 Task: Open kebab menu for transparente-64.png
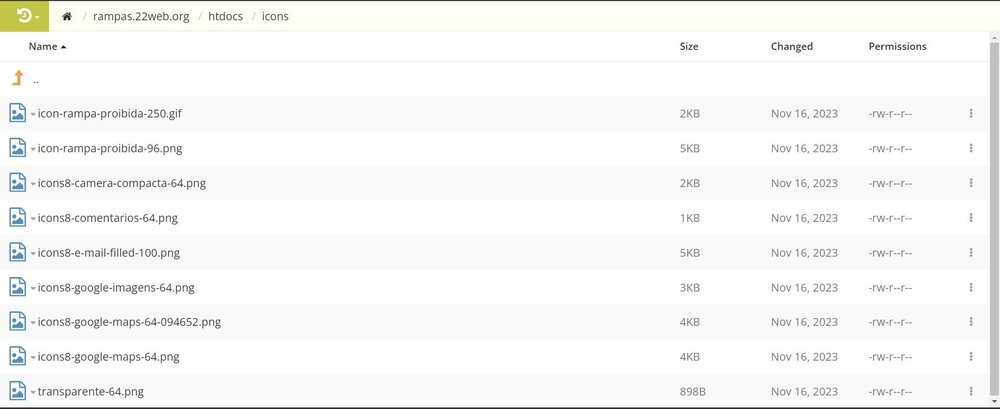[971, 391]
